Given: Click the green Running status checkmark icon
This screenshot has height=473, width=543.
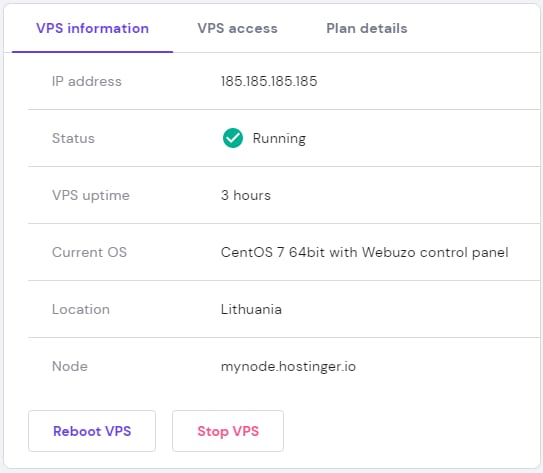Looking at the screenshot, I should coord(233,138).
